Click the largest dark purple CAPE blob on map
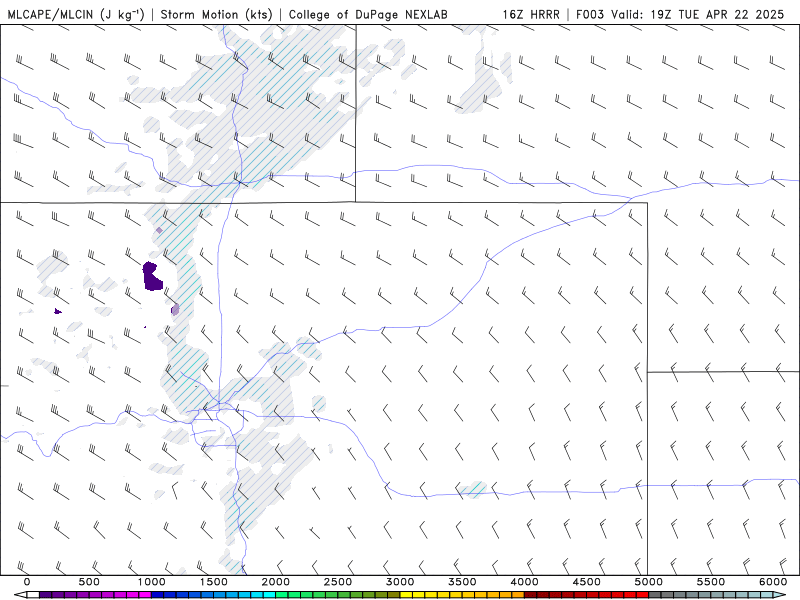The height and width of the screenshot is (600, 800). point(152,276)
